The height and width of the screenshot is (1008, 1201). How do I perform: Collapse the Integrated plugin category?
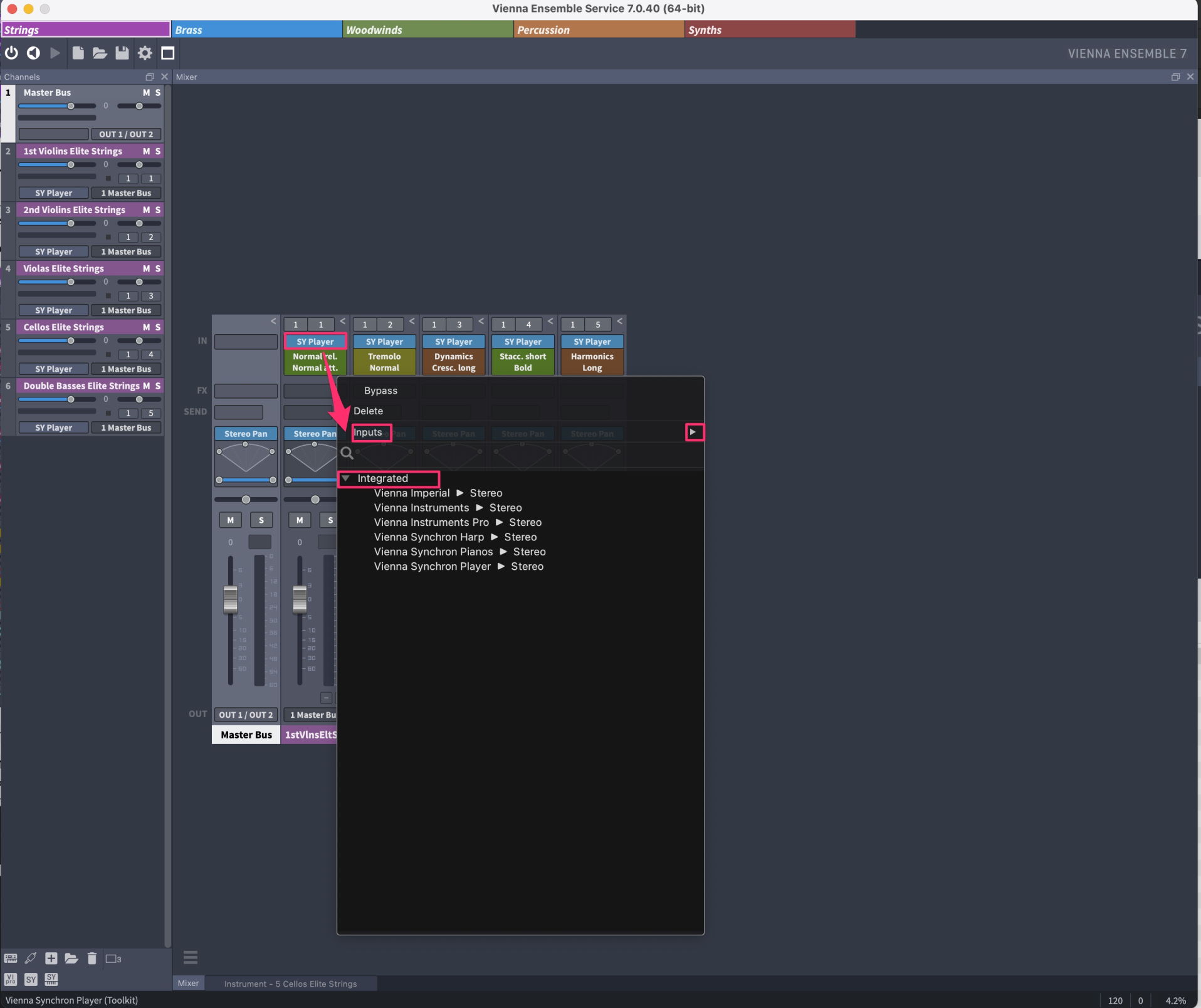click(345, 478)
